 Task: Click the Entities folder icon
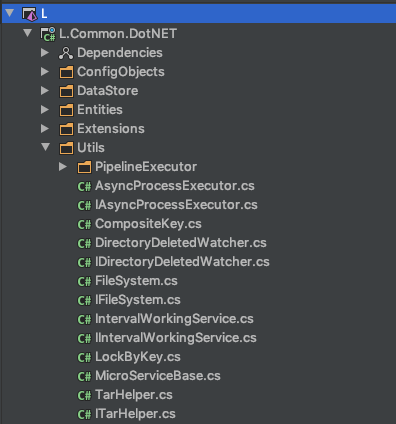66,110
